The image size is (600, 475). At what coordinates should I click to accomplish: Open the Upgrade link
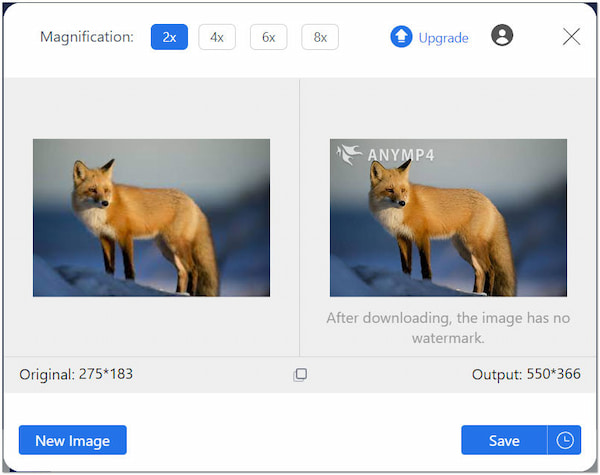point(443,38)
